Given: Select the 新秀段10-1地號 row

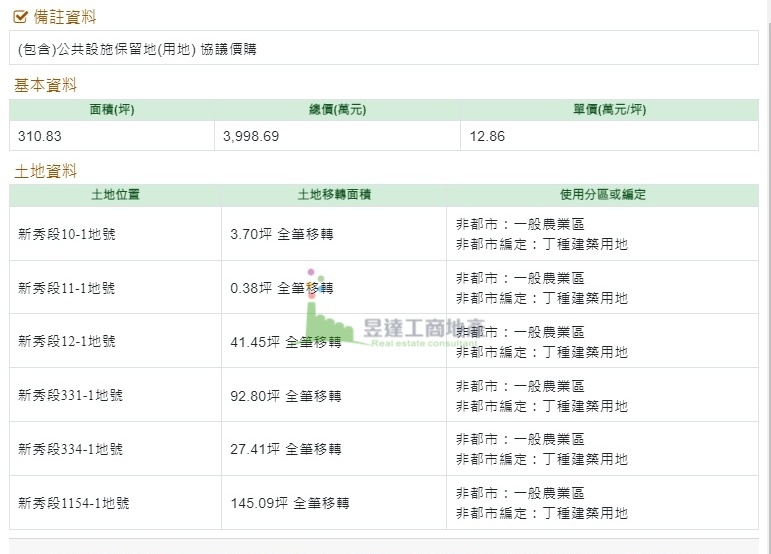Looking at the screenshot, I should (x=384, y=233).
